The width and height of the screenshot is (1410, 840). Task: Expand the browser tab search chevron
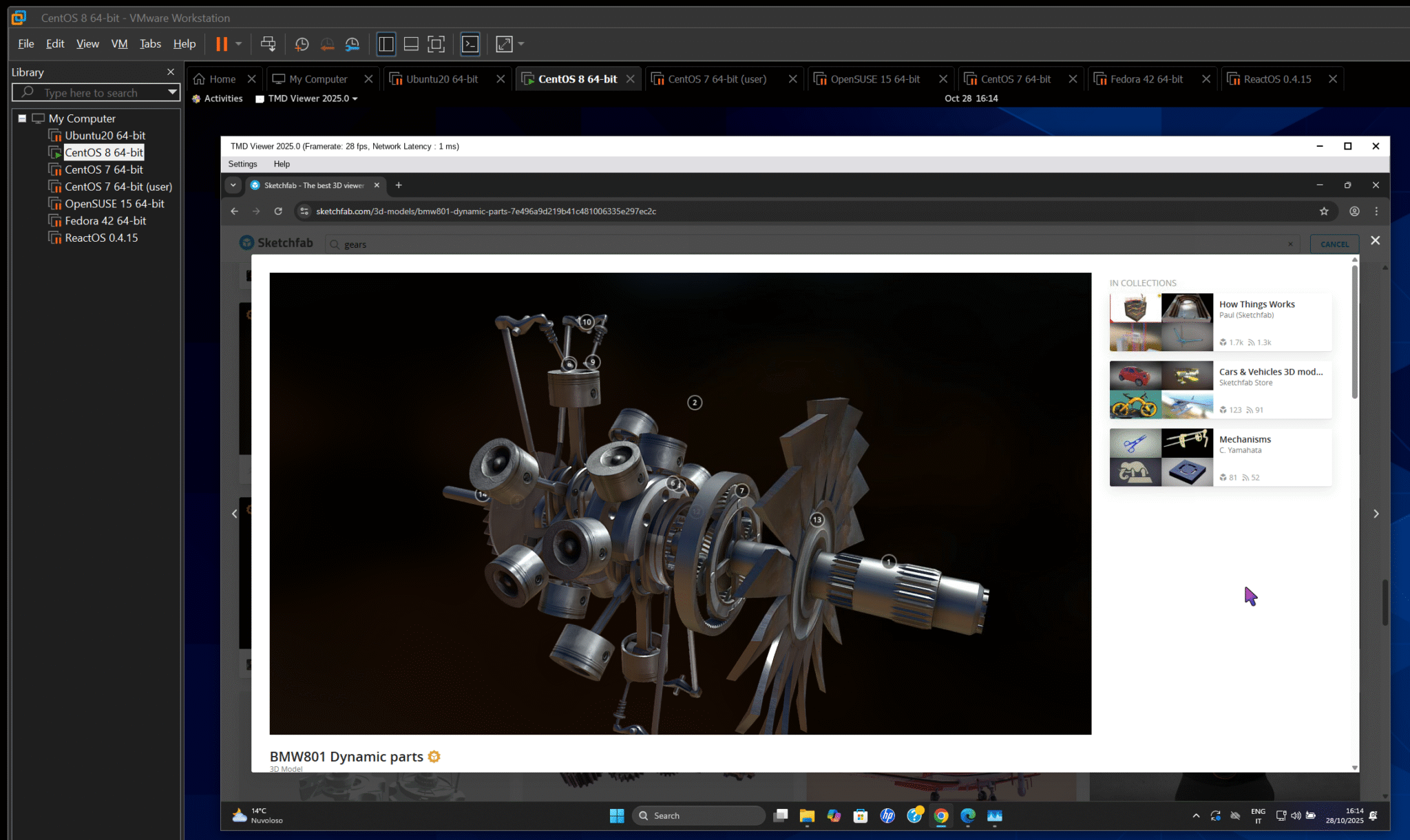tap(233, 185)
